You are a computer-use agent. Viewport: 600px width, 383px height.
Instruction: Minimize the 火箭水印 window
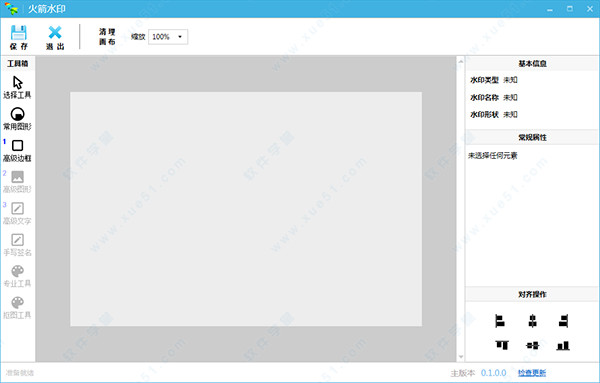[x=550, y=9]
